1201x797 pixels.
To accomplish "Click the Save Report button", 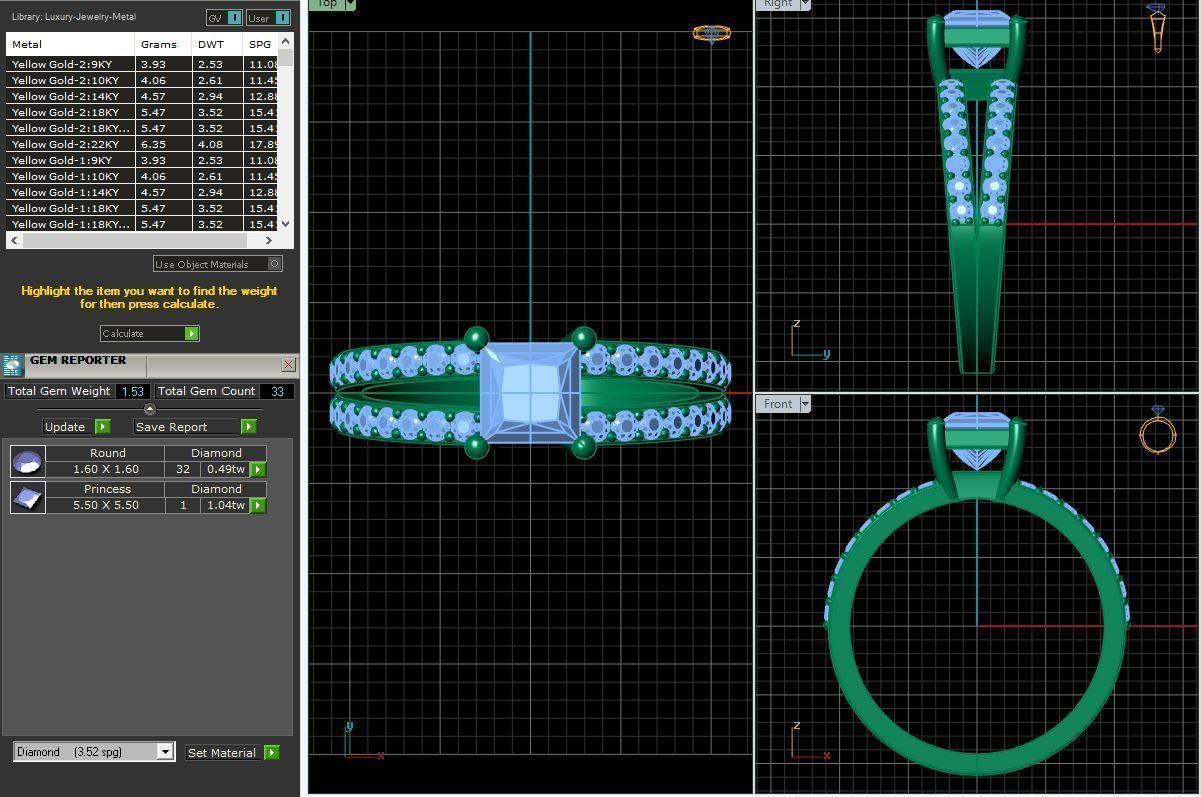I will point(194,426).
